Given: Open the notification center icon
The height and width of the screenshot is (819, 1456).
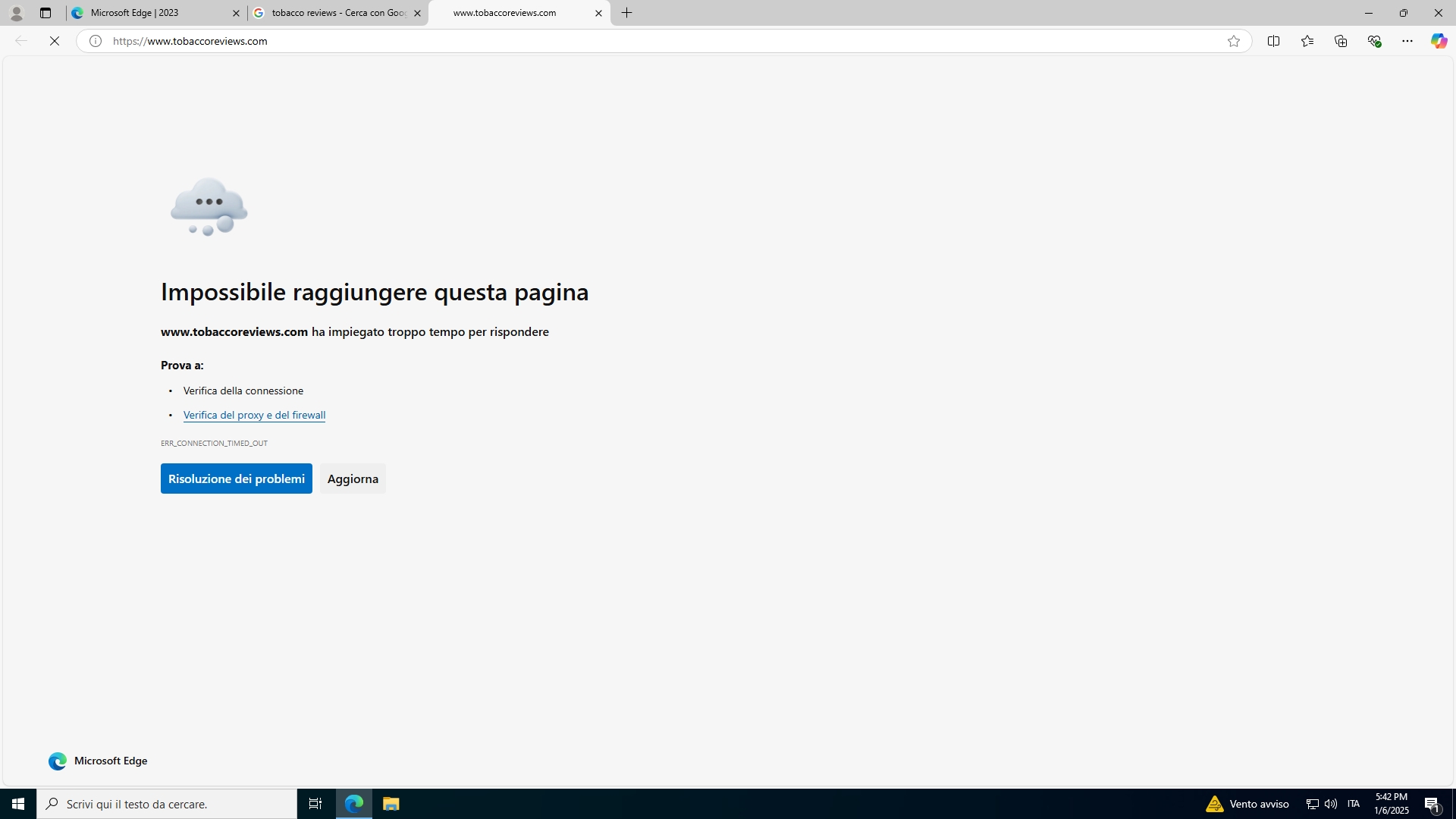Looking at the screenshot, I should 1432,804.
